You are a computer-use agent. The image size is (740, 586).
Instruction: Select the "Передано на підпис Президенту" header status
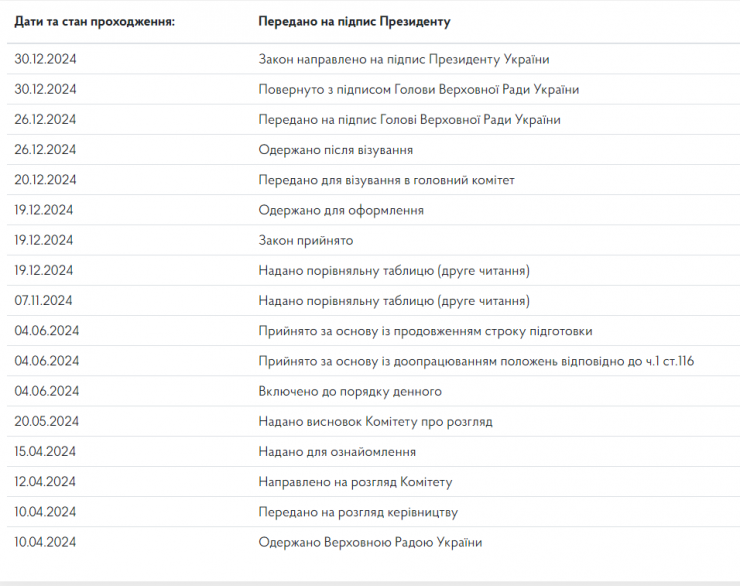coord(353,20)
